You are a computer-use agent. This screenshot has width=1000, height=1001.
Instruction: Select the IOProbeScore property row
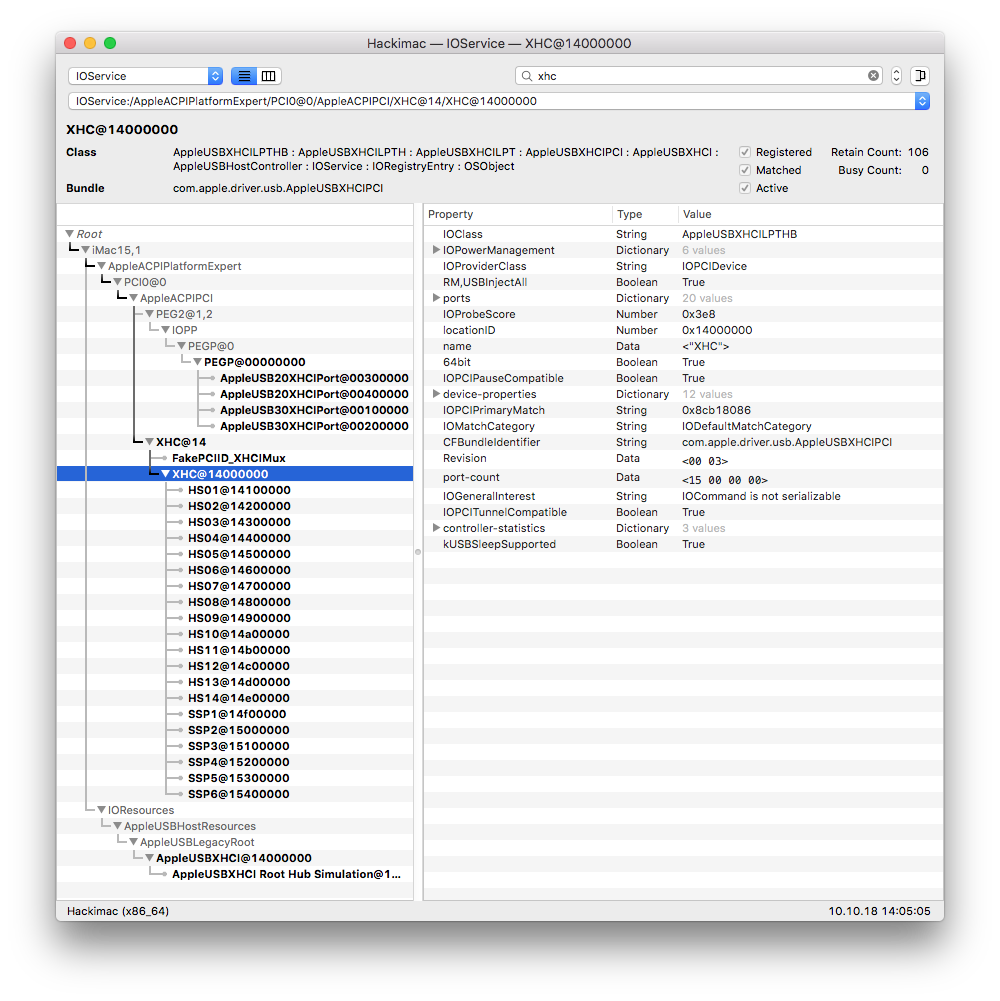coord(683,314)
